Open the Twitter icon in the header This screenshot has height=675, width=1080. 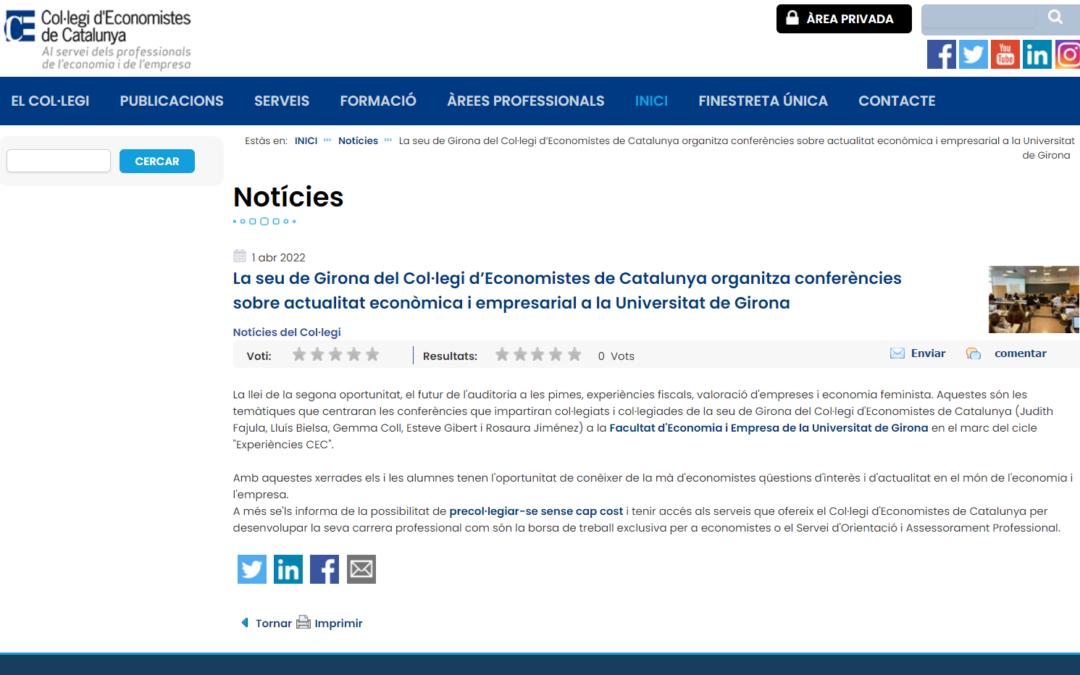(973, 54)
